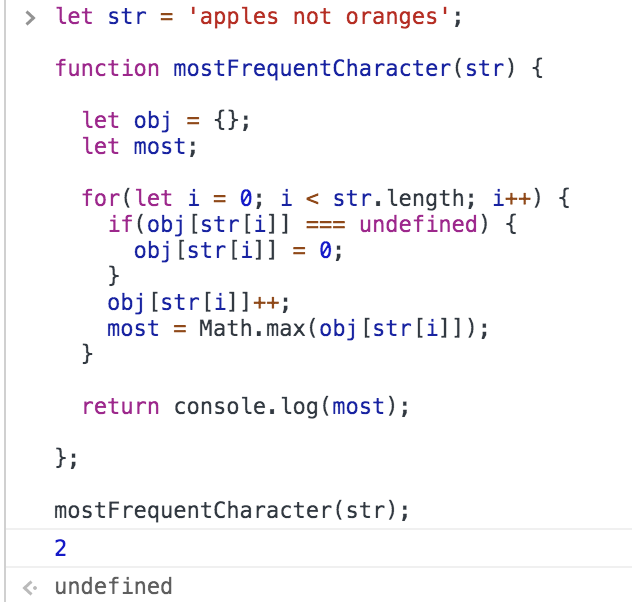Click the i++ loop increment expression

coord(511,198)
